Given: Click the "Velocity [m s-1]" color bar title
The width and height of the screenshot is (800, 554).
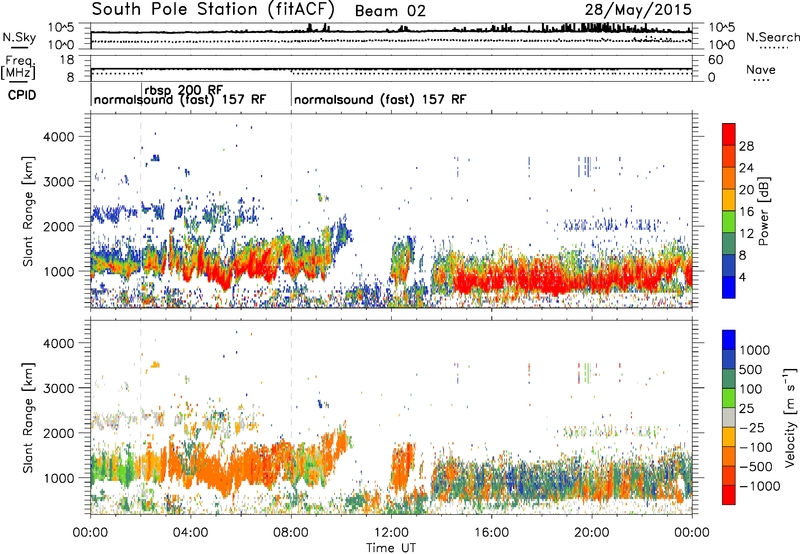Looking at the screenshot, I should [x=790, y=417].
